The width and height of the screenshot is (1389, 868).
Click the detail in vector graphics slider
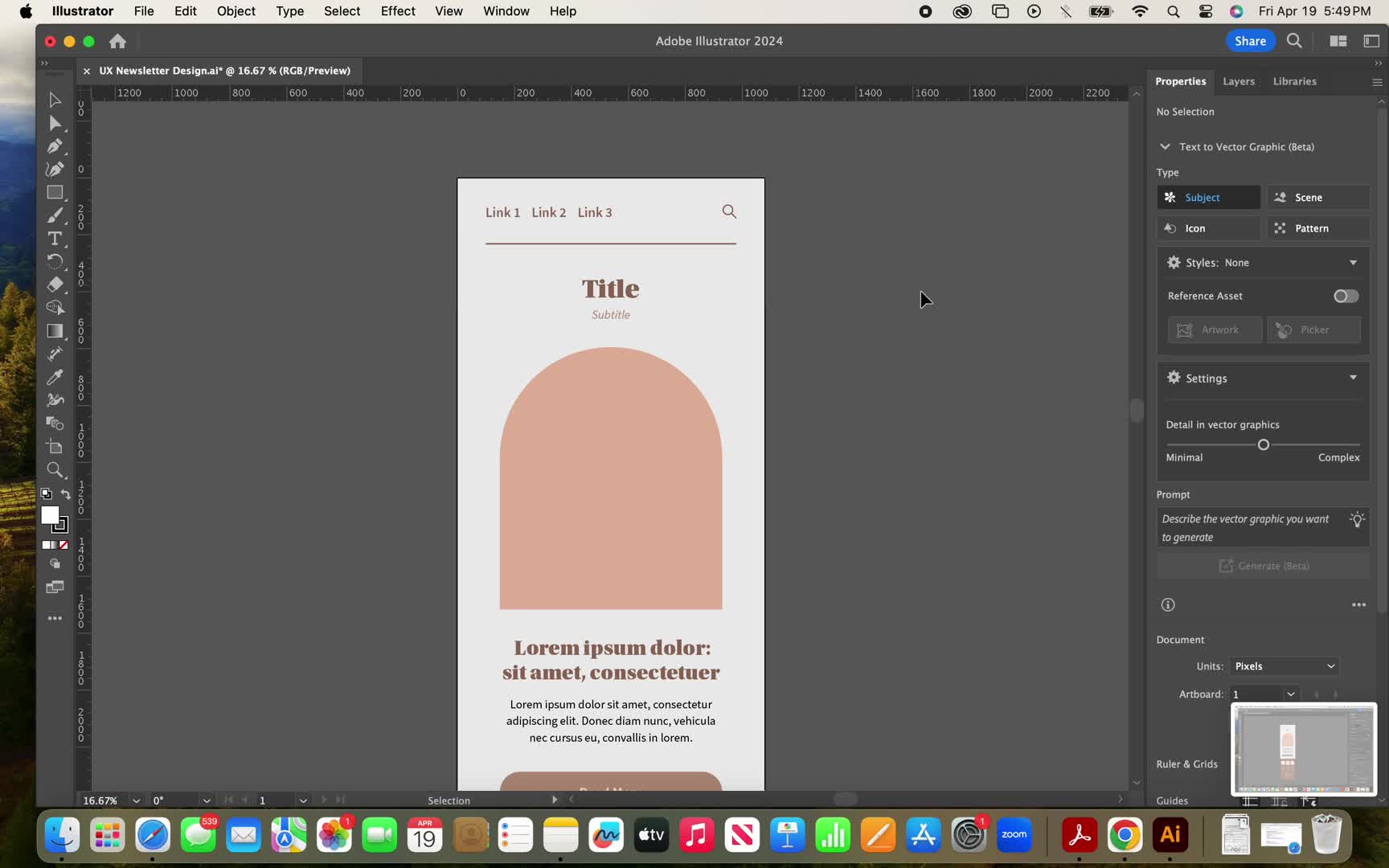tap(1263, 444)
